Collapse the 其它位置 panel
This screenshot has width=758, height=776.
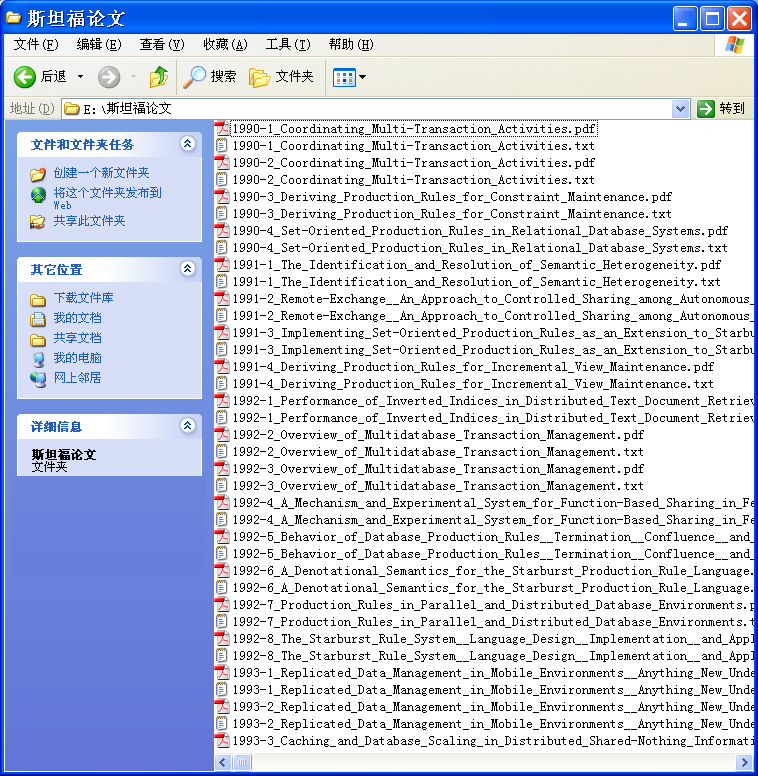(187, 269)
